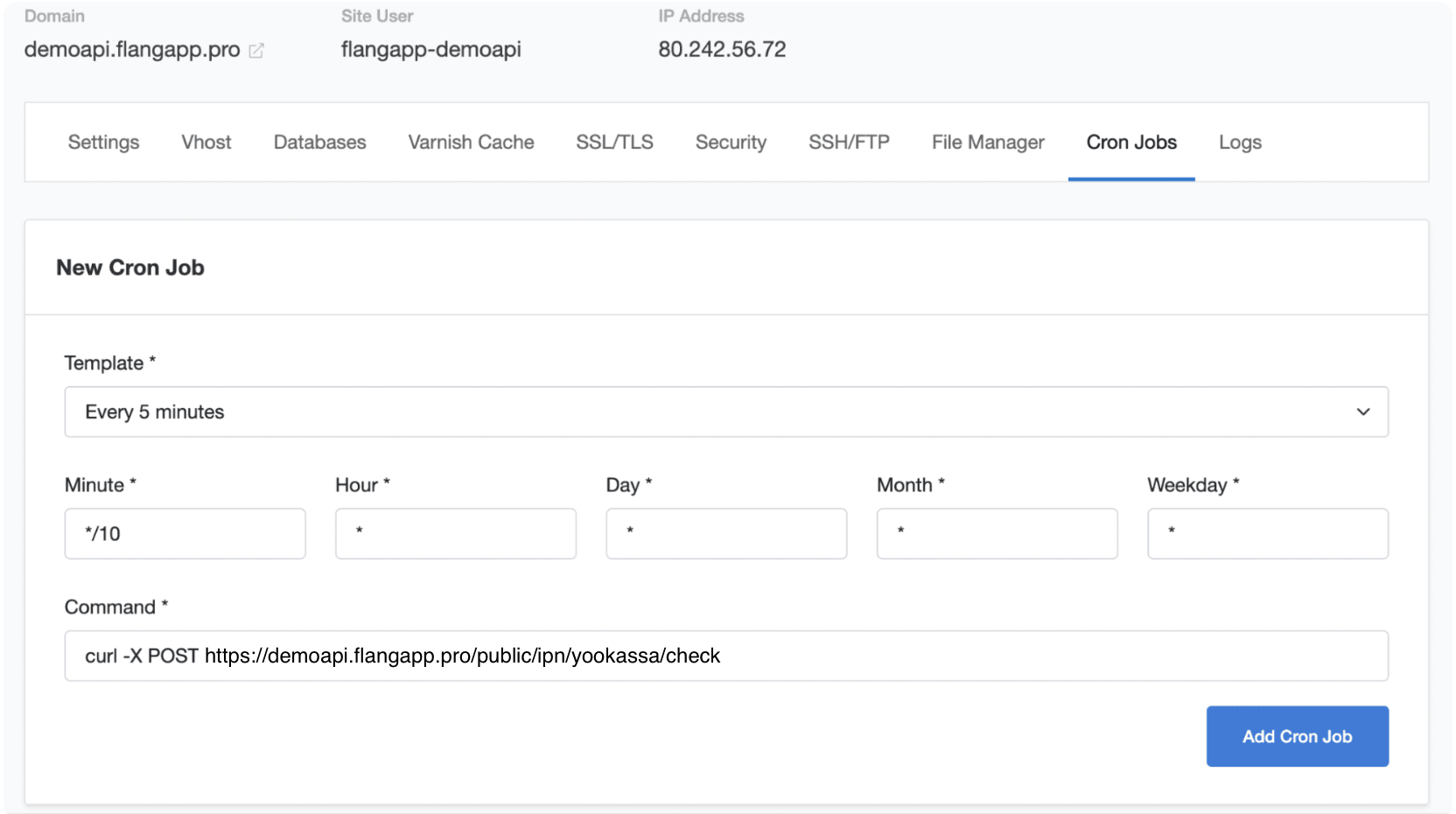Click the Month input field
The height and width of the screenshot is (814, 1456).
(x=997, y=534)
